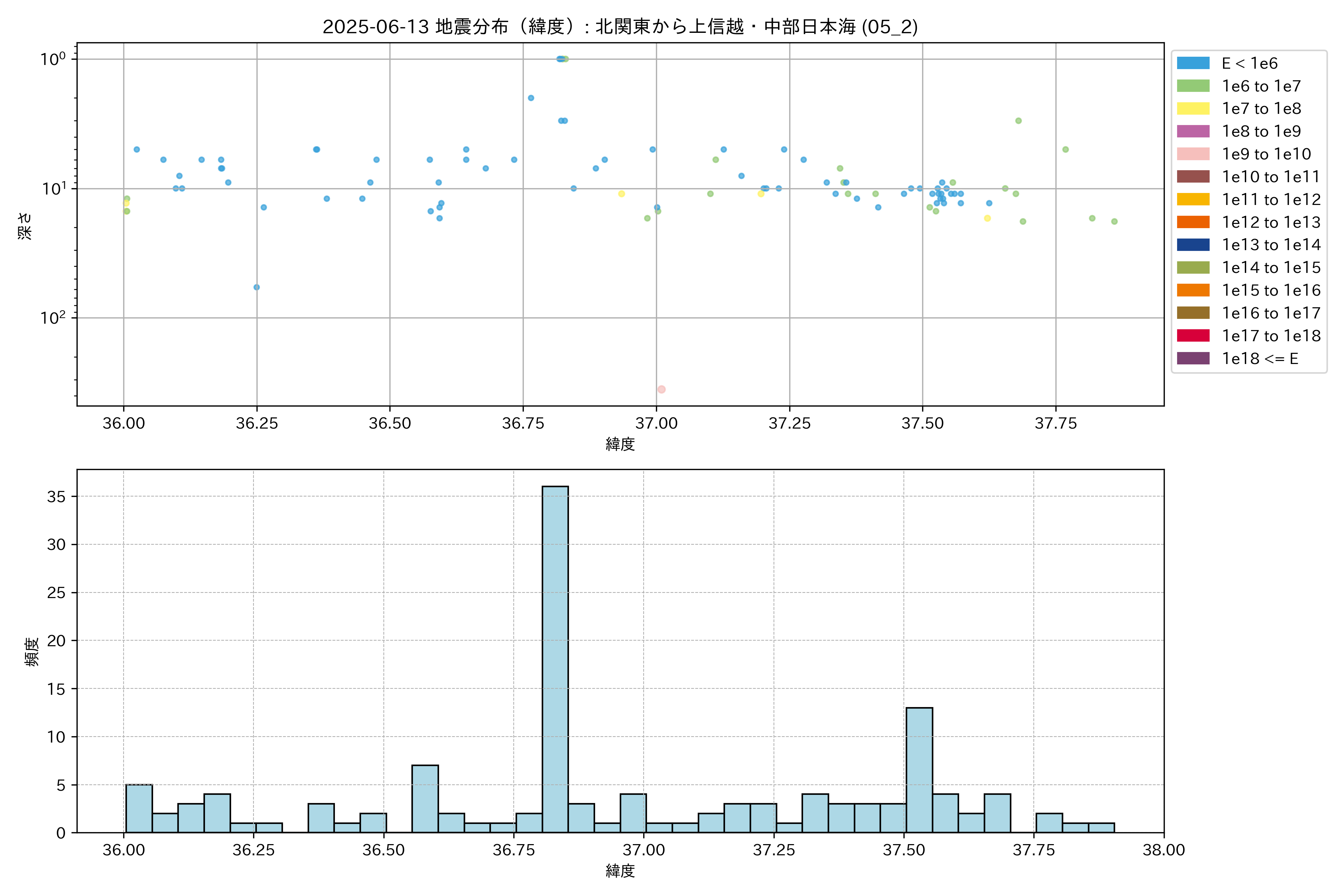Click the yellow 1e7 to 1e8 swatch
The height and width of the screenshot is (896, 1344).
pyautogui.click(x=1192, y=109)
